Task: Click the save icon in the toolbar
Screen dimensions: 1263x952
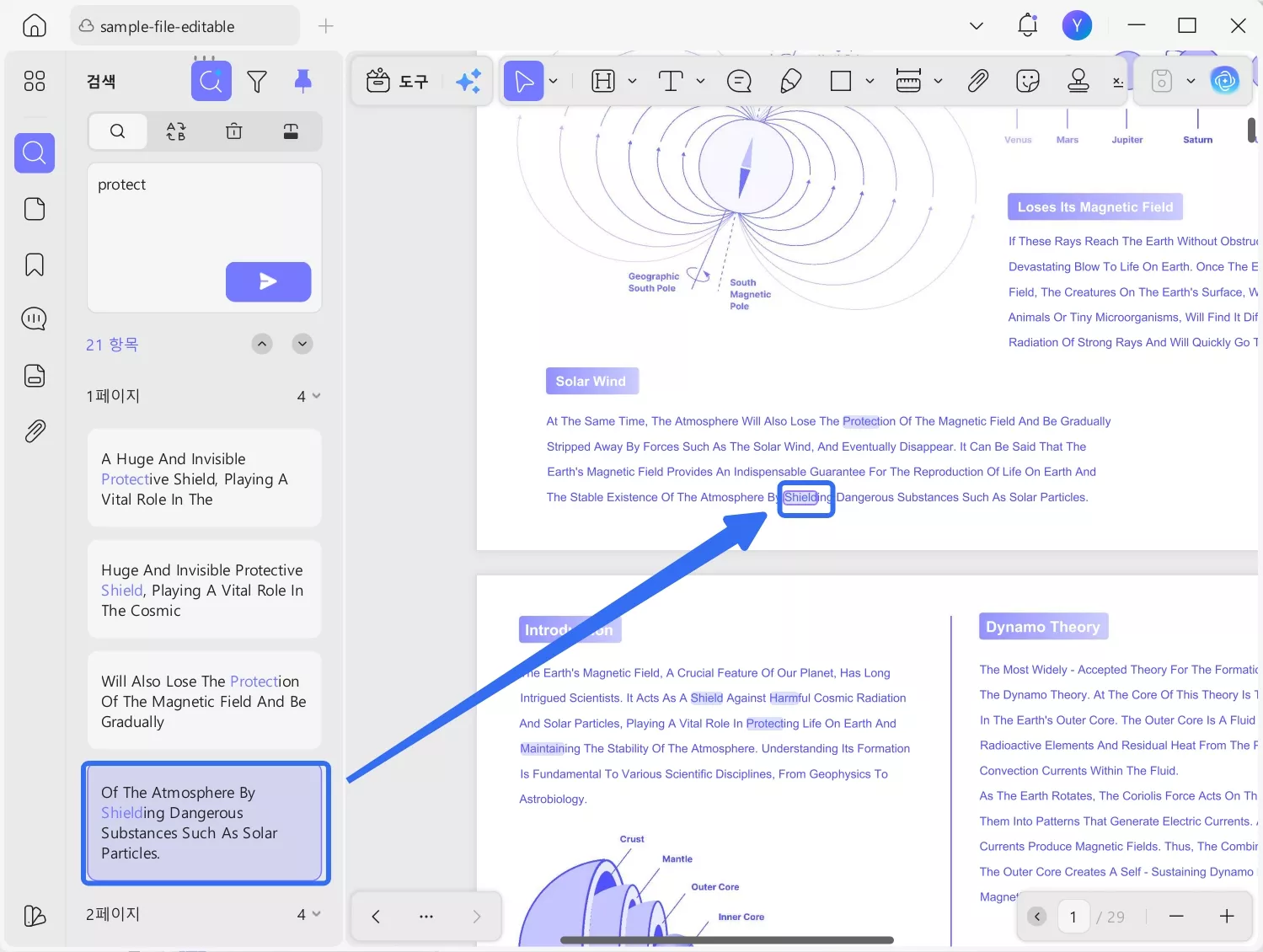Action: click(x=1162, y=81)
